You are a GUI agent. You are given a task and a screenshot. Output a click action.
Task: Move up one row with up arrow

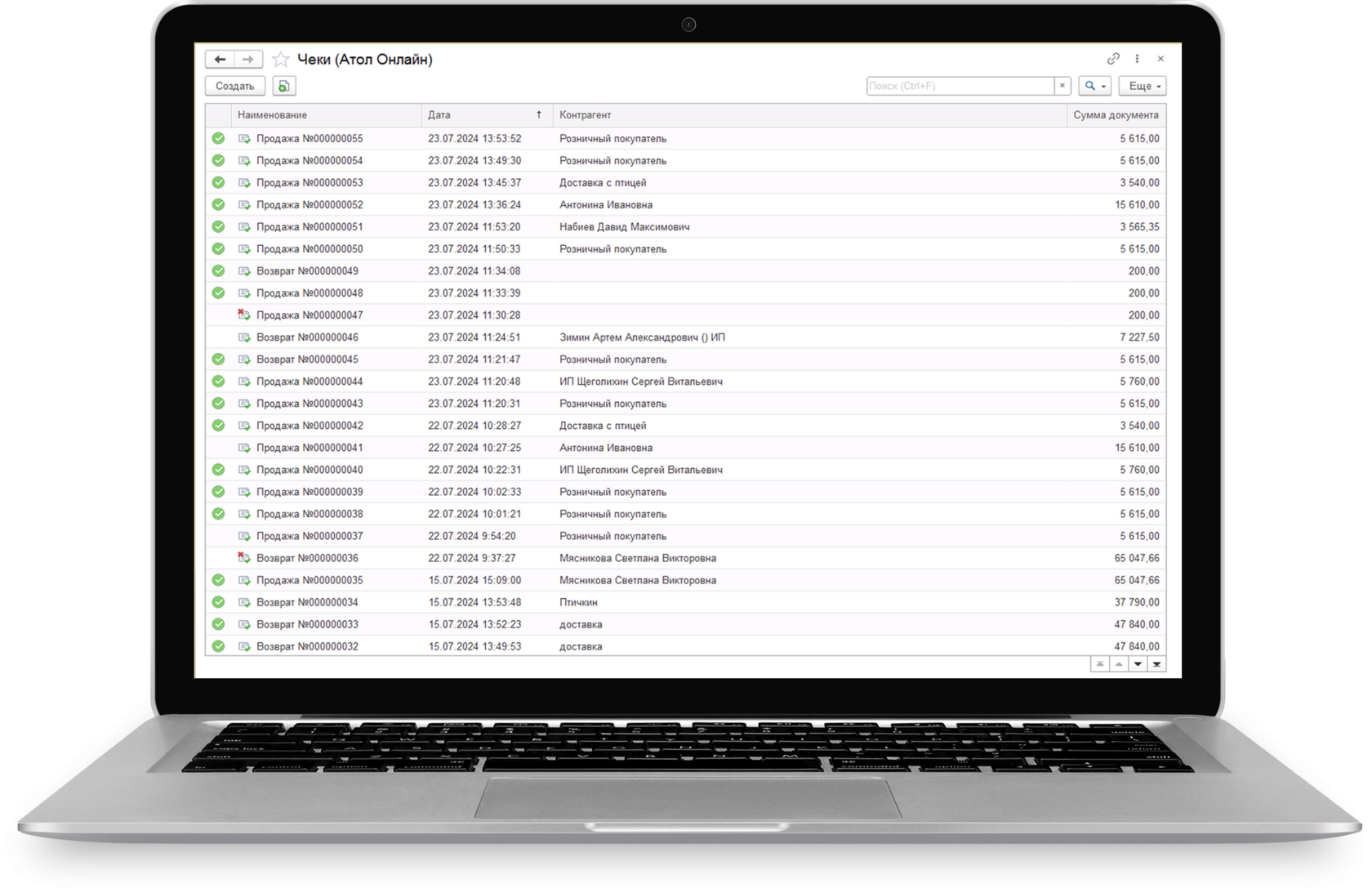click(1119, 664)
